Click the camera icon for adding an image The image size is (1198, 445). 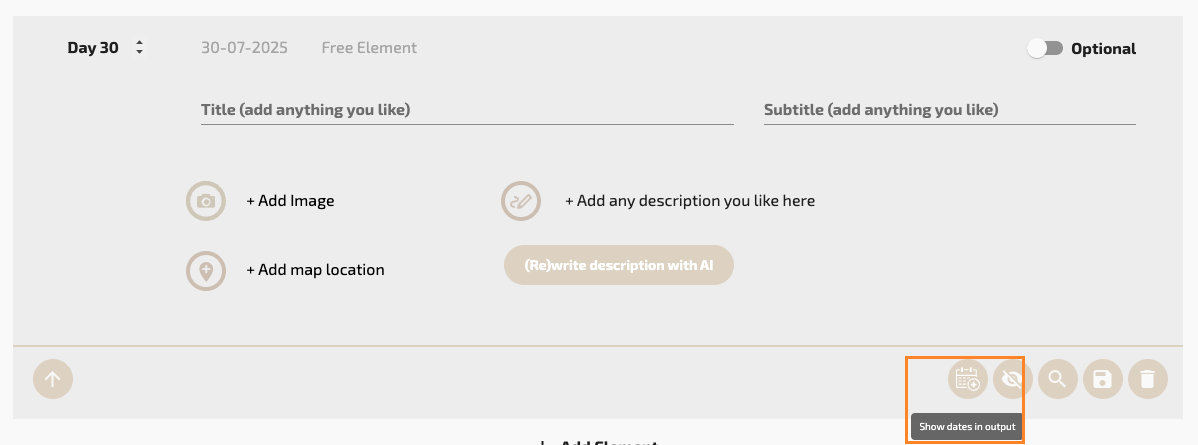206,201
